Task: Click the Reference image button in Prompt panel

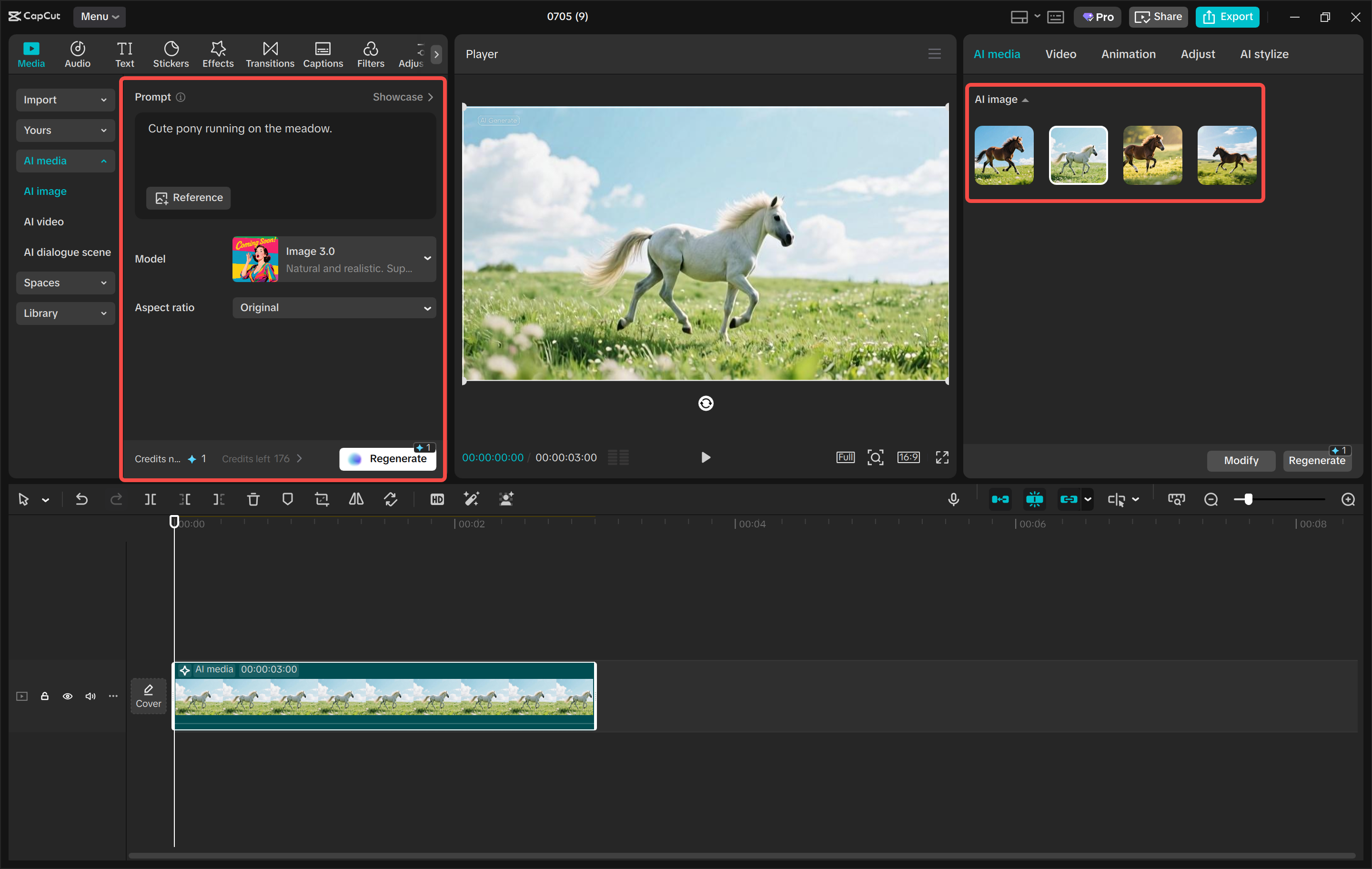Action: pos(188,198)
